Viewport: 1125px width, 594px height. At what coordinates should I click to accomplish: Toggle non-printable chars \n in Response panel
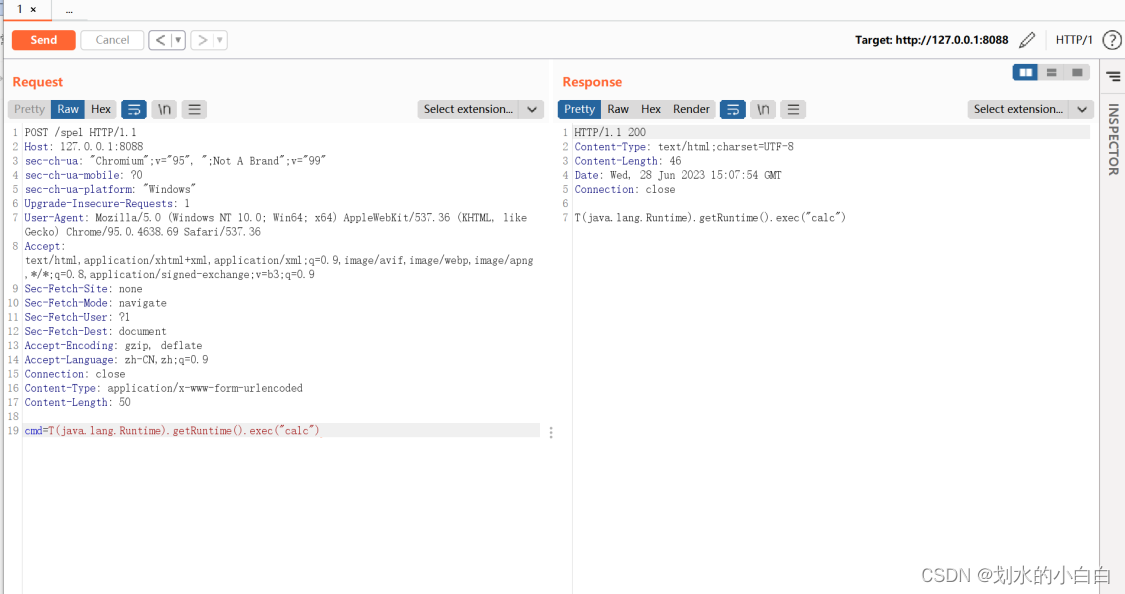point(763,109)
